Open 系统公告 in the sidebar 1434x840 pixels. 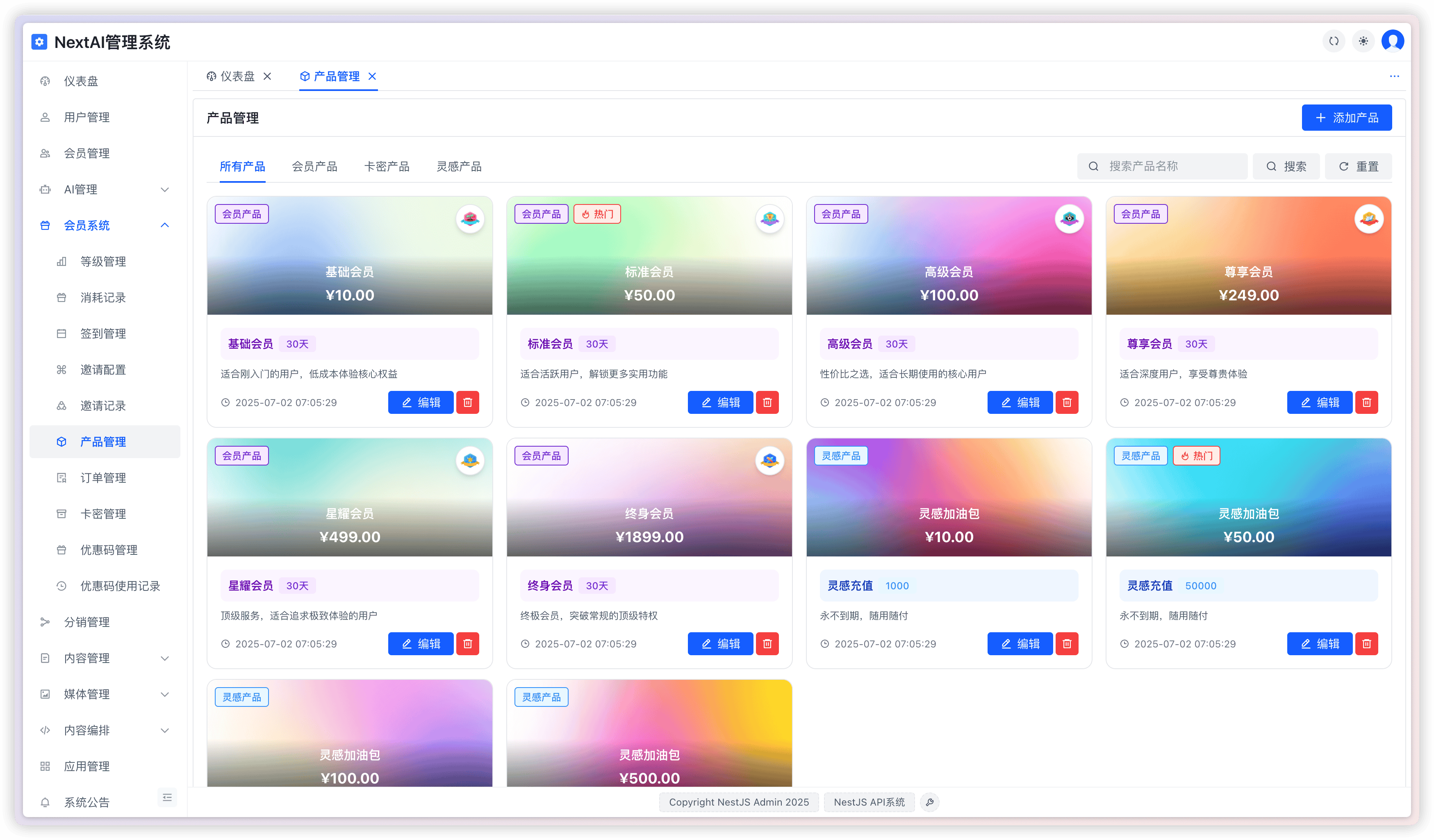pyautogui.click(x=105, y=802)
